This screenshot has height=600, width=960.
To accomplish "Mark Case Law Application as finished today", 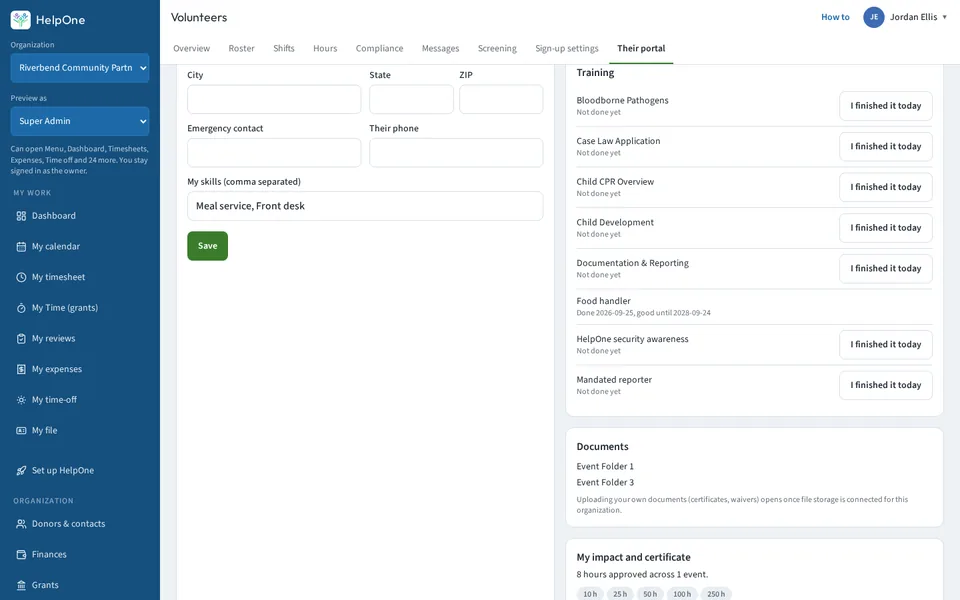I will pos(885,147).
